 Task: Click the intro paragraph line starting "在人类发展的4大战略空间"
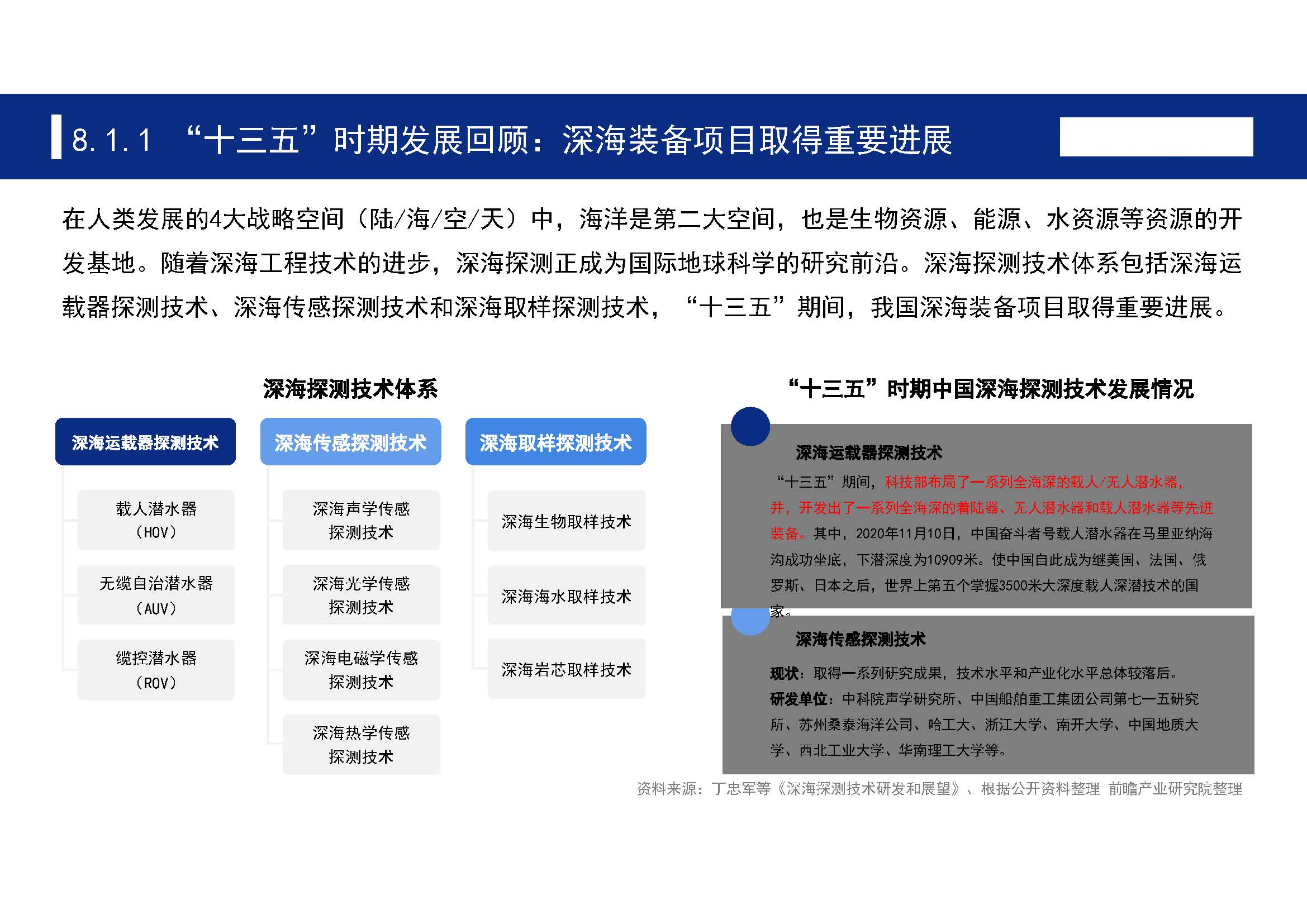click(x=652, y=219)
